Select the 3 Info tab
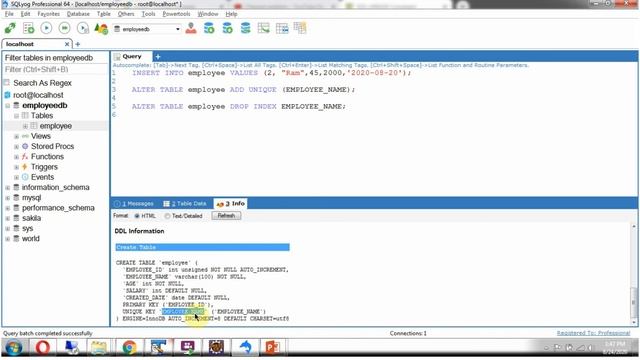The height and width of the screenshot is (360, 640). (x=231, y=203)
